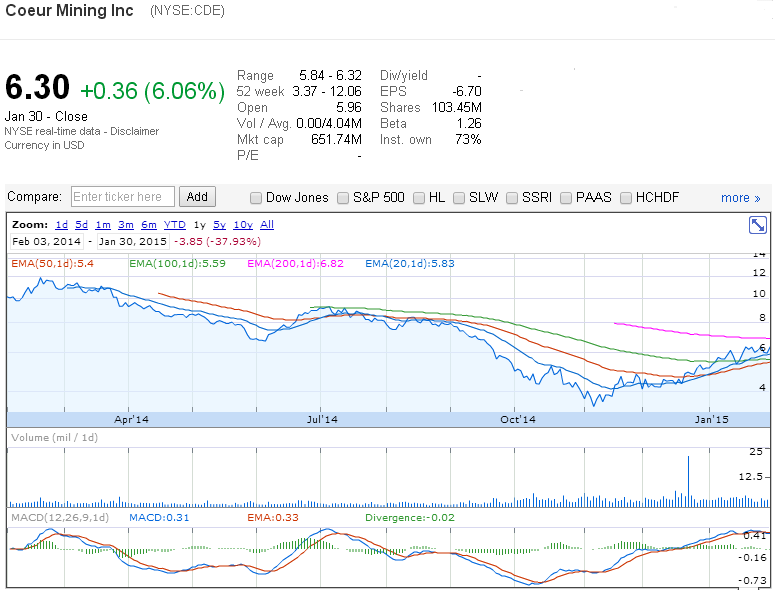Click the Jul'14 timeline label
This screenshot has width=775, height=590.
click(x=322, y=420)
